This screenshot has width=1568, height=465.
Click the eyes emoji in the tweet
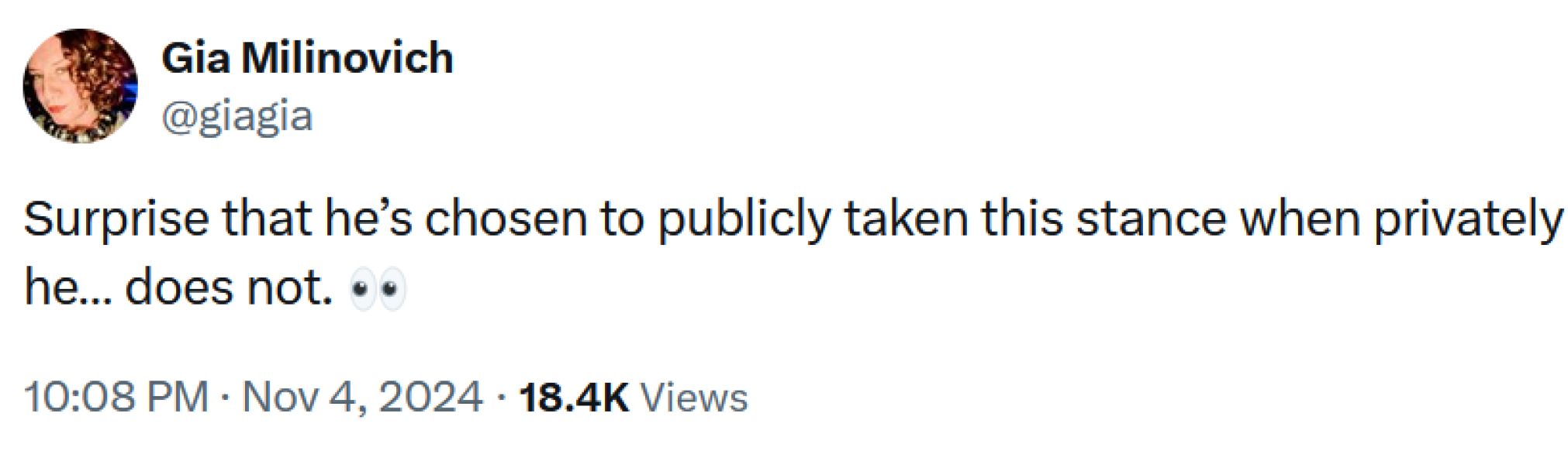(x=378, y=290)
